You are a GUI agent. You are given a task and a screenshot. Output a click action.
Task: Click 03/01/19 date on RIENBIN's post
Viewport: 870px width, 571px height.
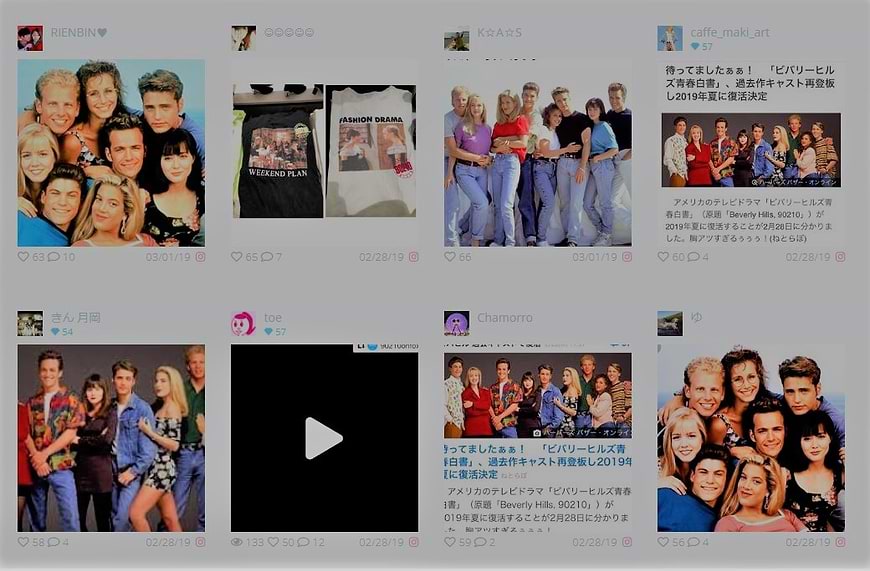168,257
